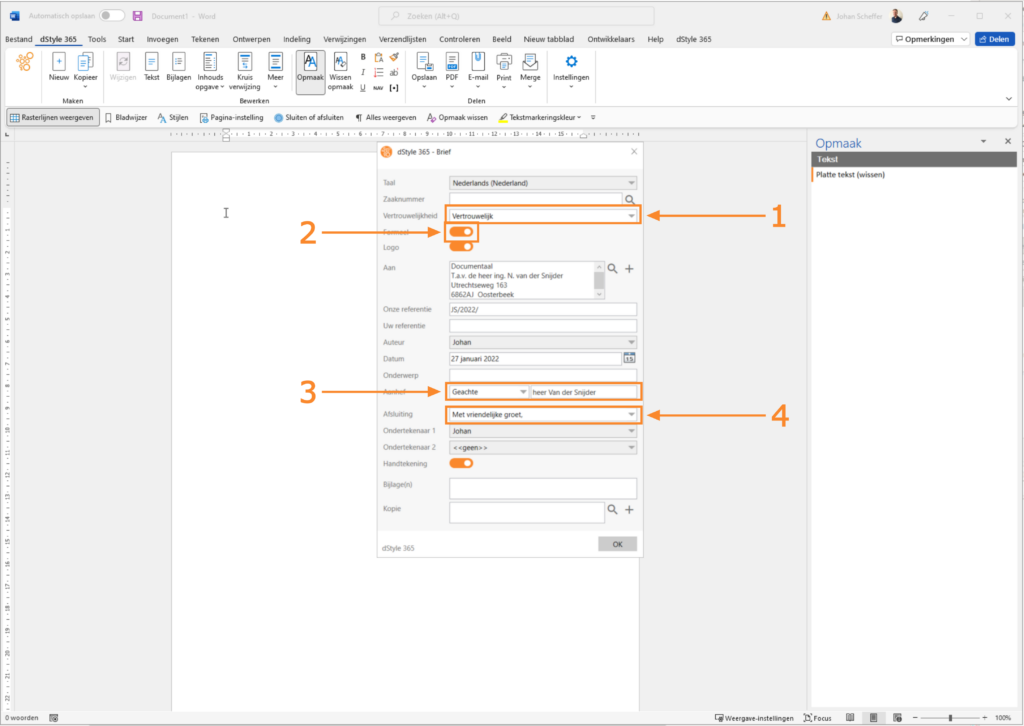
Task: Click Pagina-instelling toolbar button
Action: tap(231, 118)
